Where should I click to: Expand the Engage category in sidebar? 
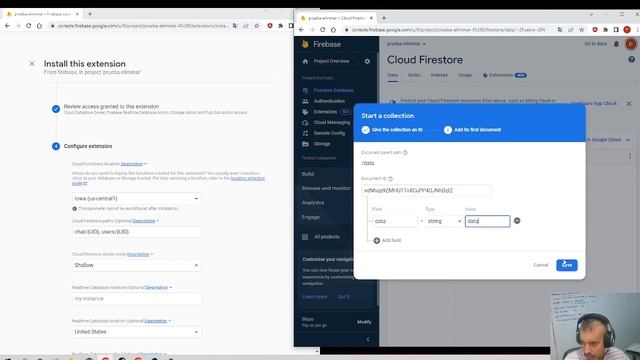tap(311, 217)
